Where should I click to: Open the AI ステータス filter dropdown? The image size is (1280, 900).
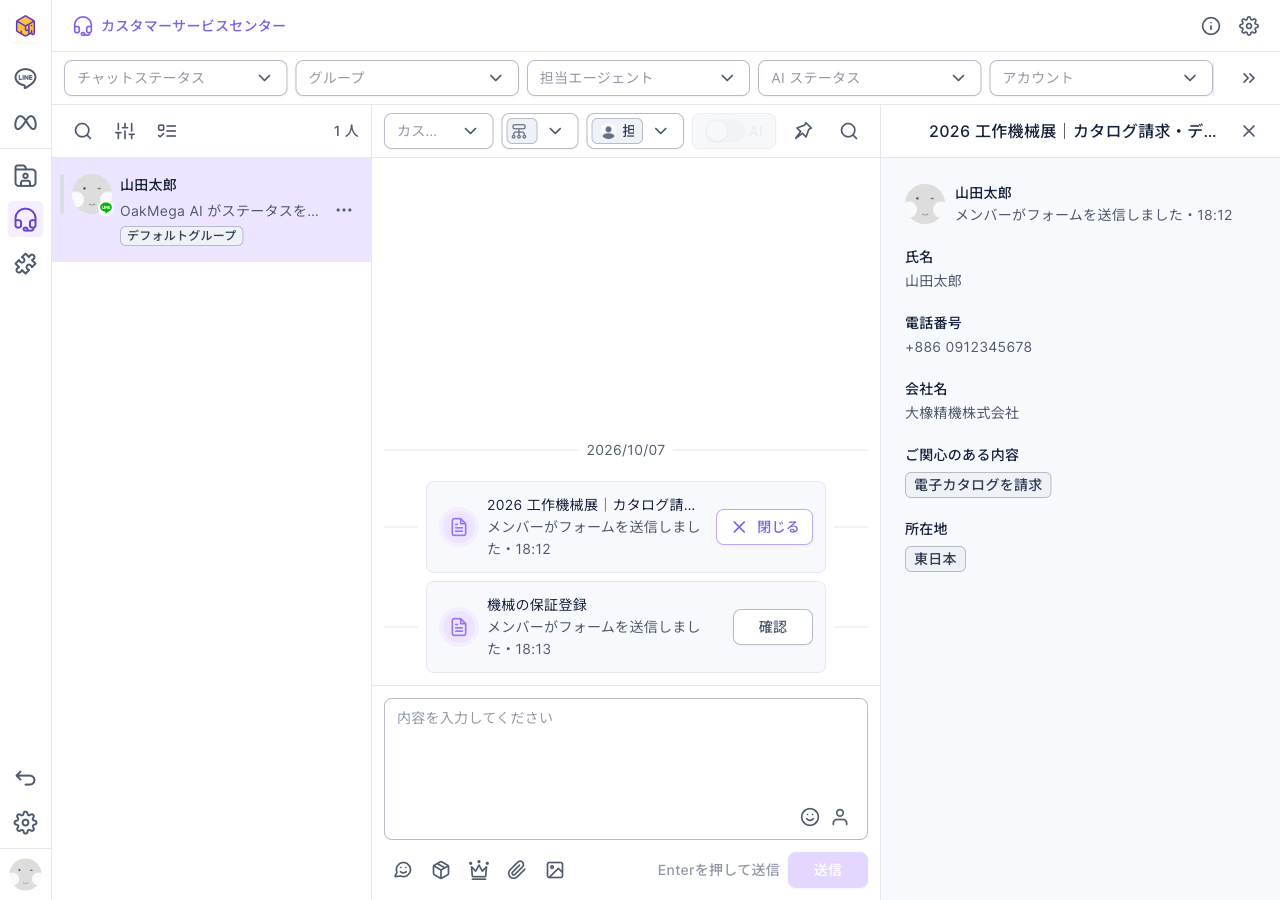(870, 78)
